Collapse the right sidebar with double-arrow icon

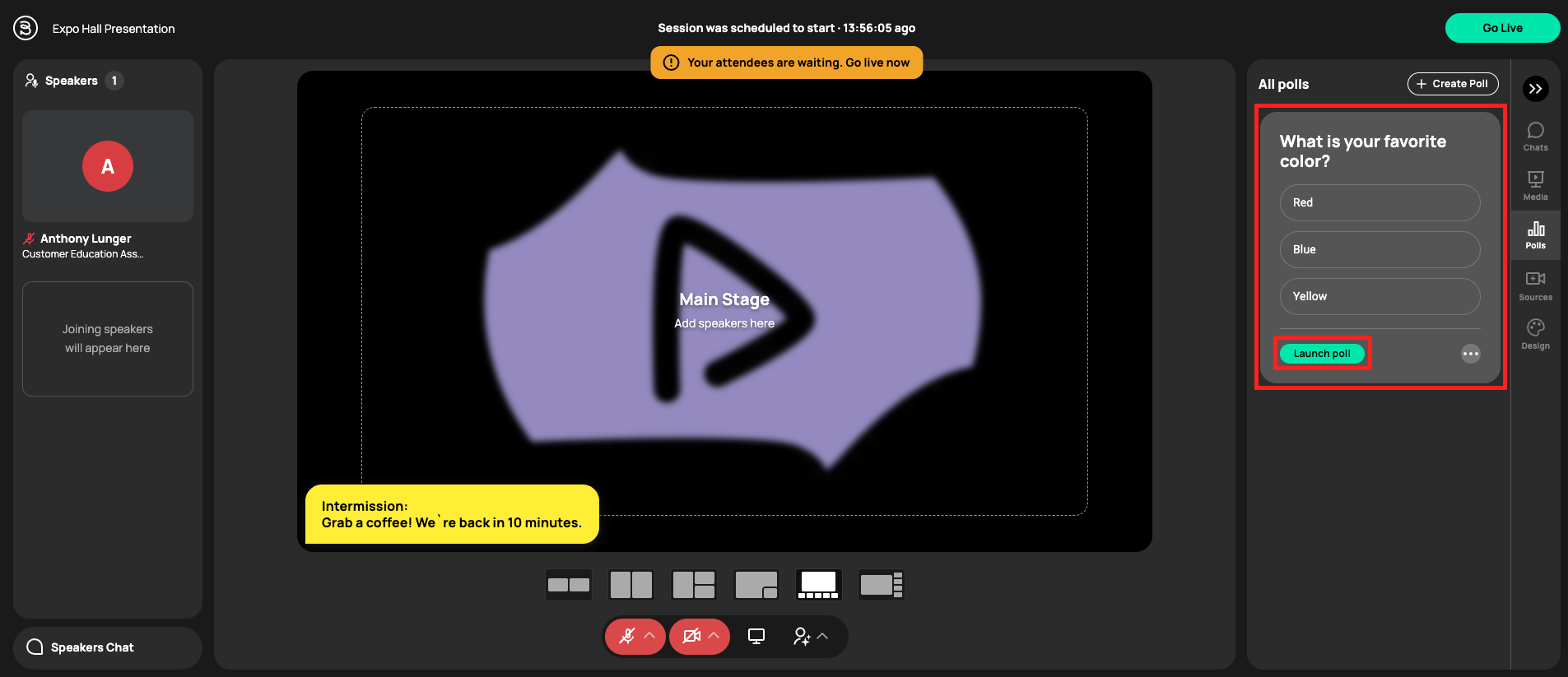(x=1535, y=89)
